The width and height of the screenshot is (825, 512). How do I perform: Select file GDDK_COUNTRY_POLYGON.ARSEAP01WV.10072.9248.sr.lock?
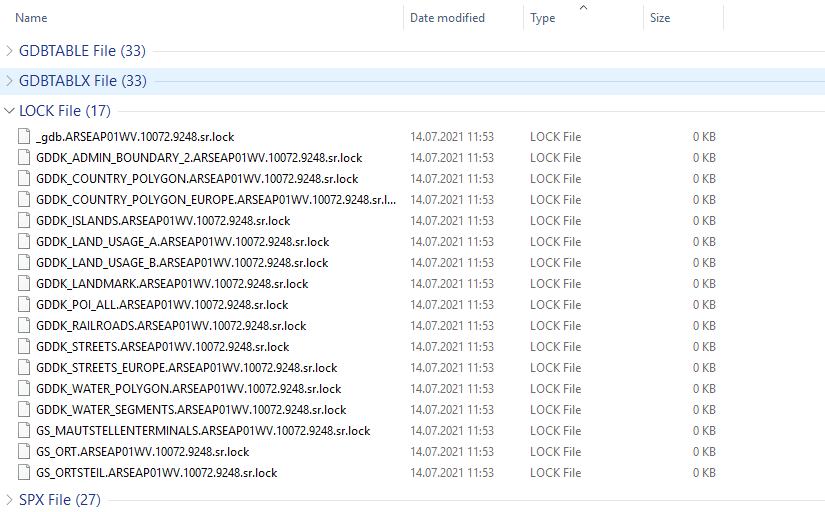(197, 179)
